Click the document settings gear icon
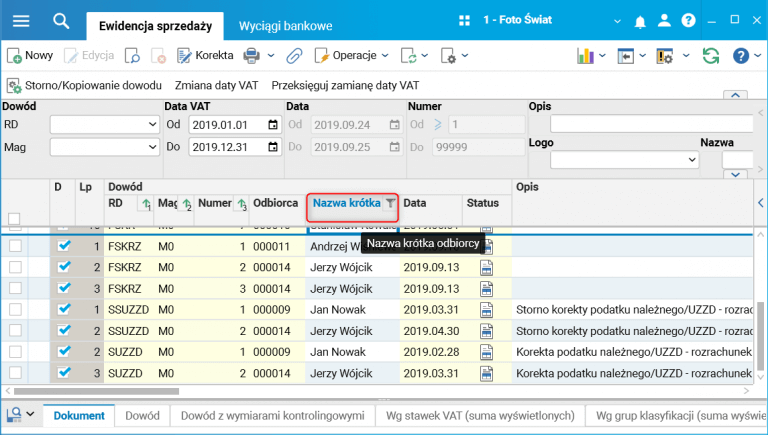The width and height of the screenshot is (768, 435). coord(449,56)
